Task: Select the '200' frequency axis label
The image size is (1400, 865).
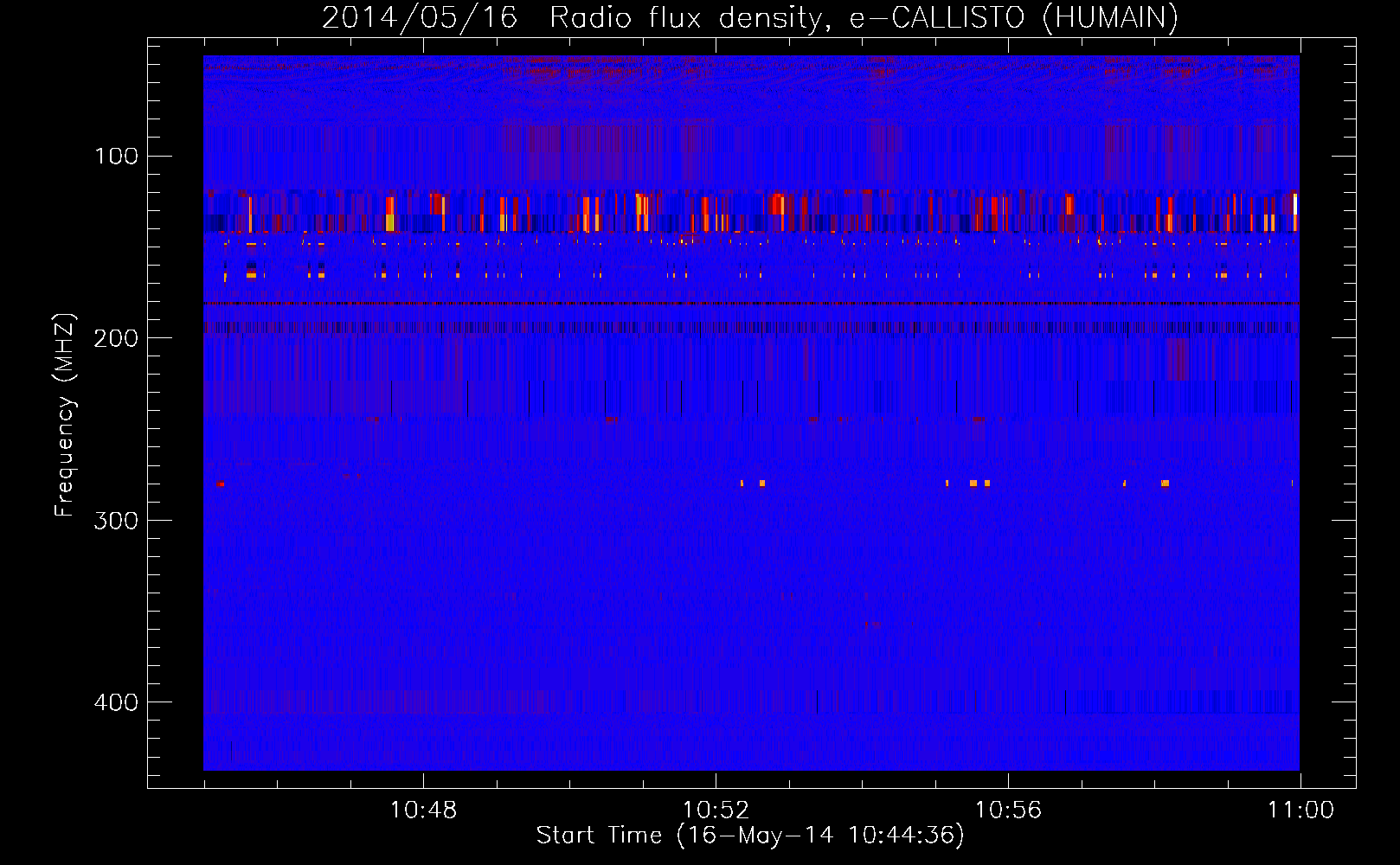Action: click(x=117, y=338)
